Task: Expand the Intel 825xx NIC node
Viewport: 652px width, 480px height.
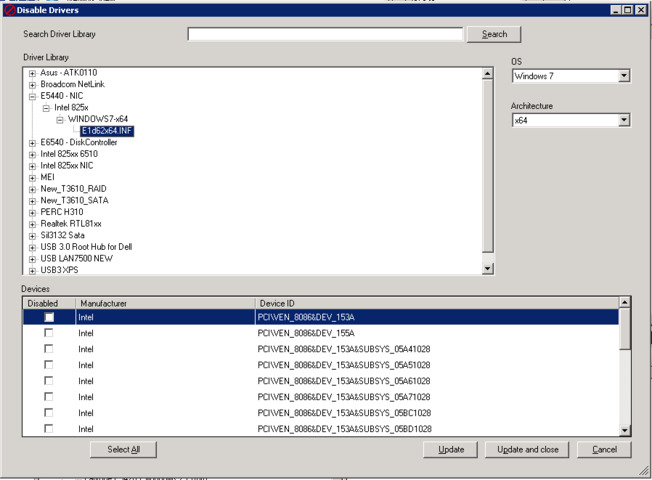Action: [x=32, y=166]
